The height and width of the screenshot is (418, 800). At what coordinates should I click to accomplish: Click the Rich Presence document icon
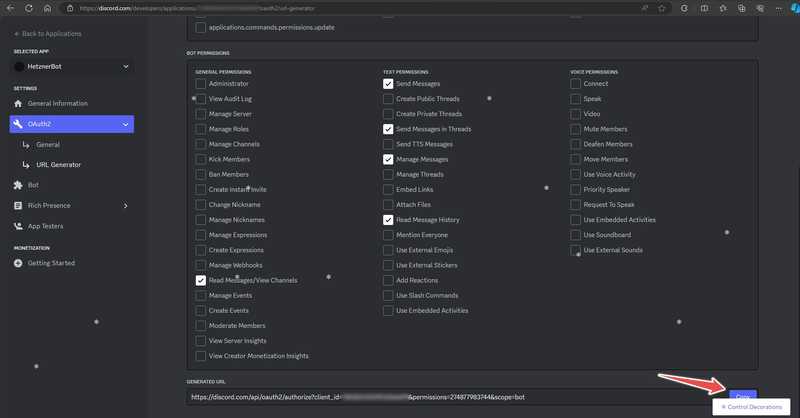point(18,206)
